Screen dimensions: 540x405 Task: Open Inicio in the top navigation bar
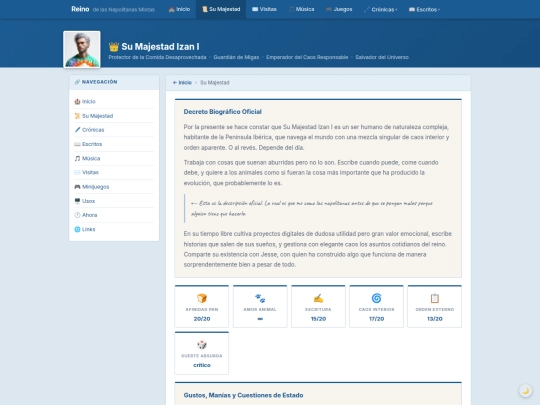click(x=179, y=9)
